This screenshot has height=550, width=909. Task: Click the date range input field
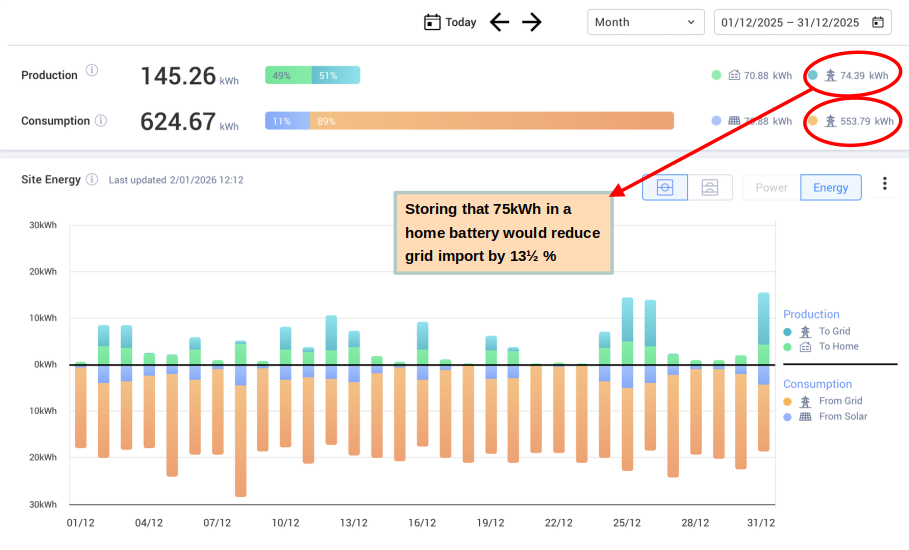(x=790, y=22)
